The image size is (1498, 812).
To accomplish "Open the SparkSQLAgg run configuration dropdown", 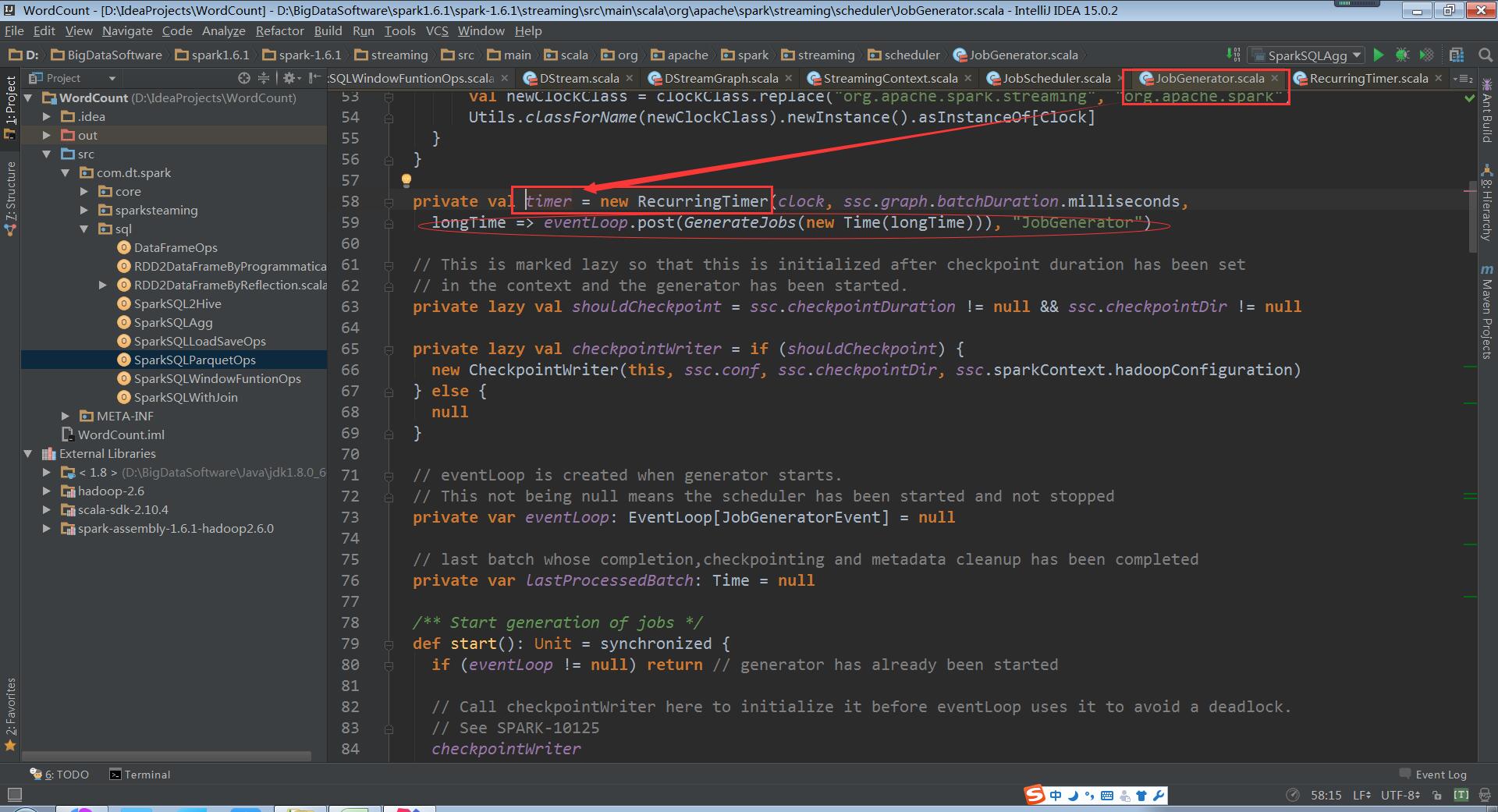I will 1305,55.
